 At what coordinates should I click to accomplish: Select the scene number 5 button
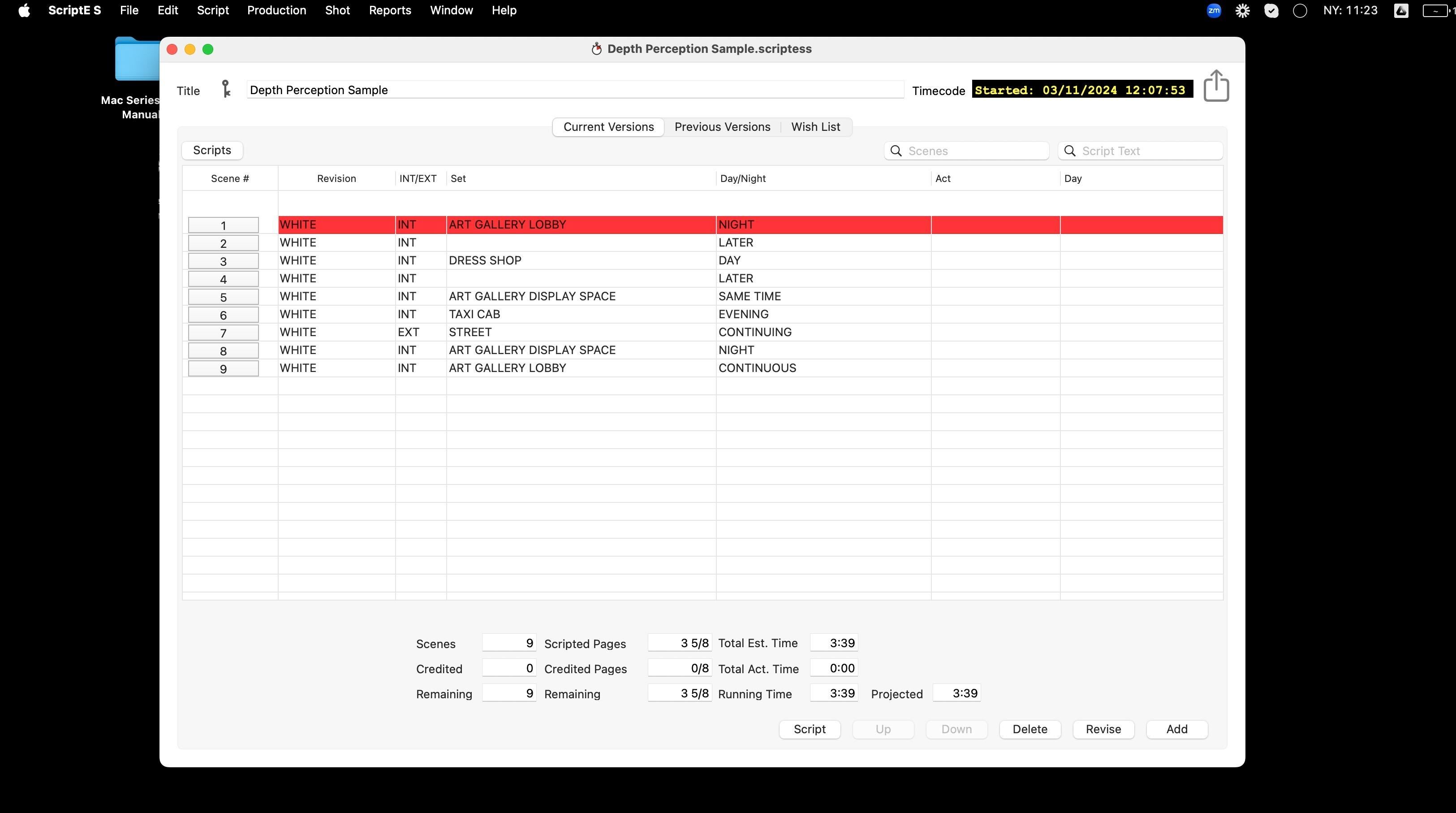(223, 297)
